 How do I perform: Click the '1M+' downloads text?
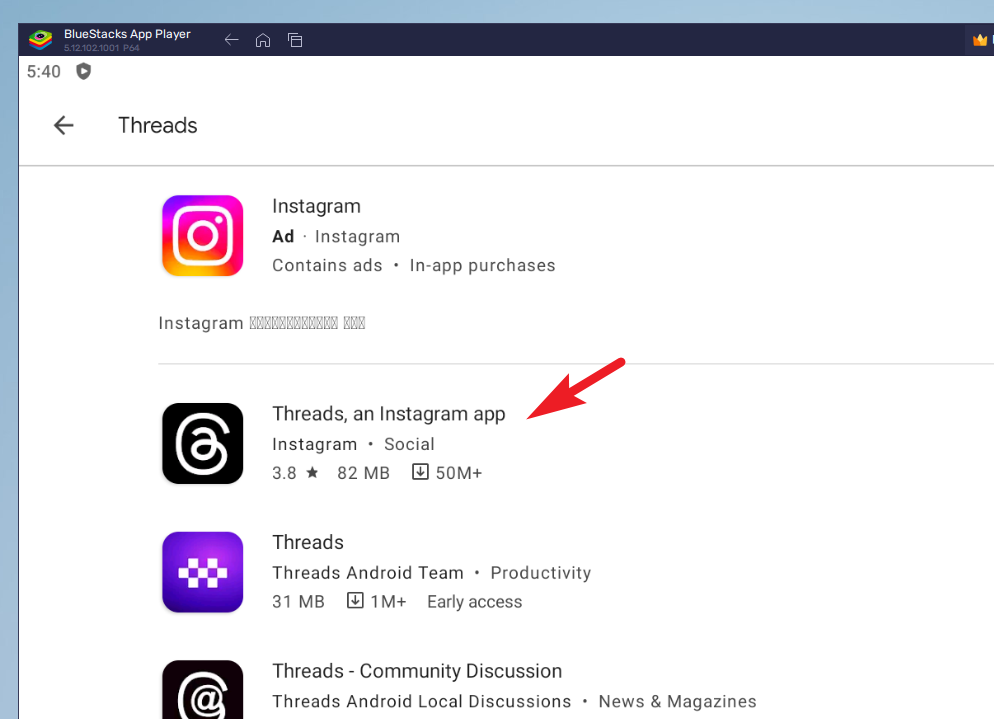coord(389,602)
